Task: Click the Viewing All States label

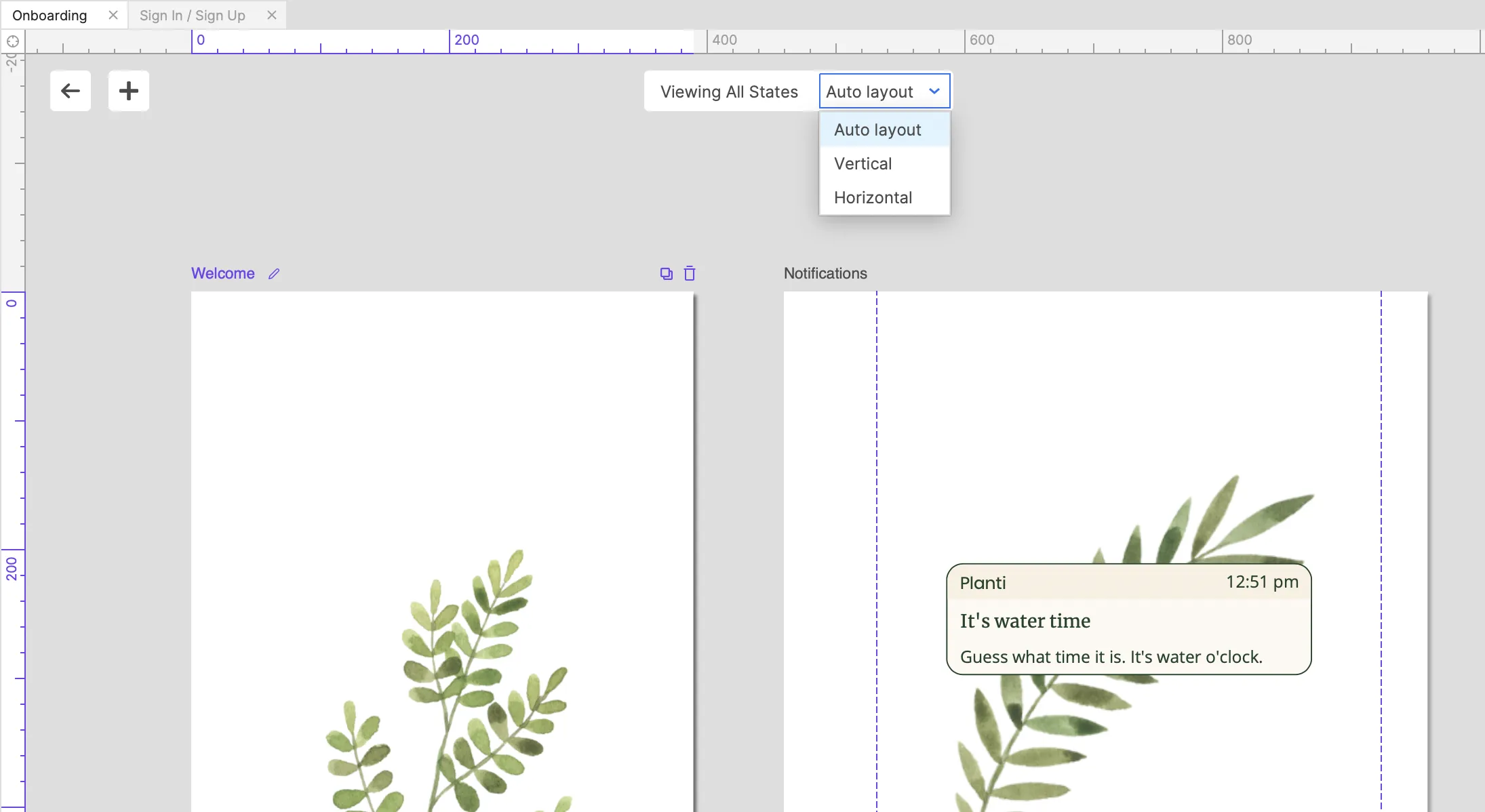Action: pyautogui.click(x=730, y=92)
